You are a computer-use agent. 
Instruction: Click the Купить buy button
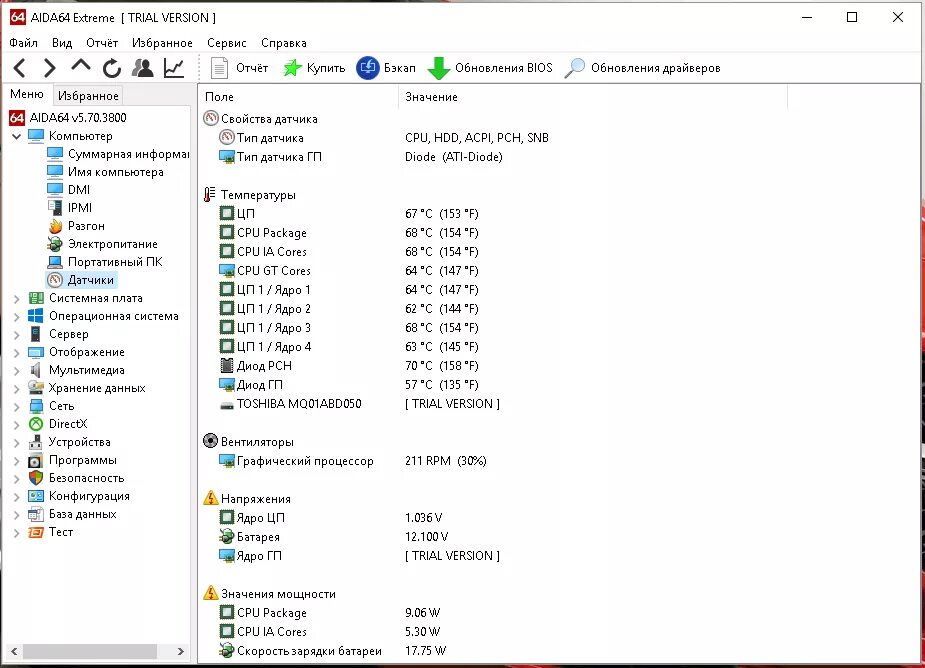314,68
